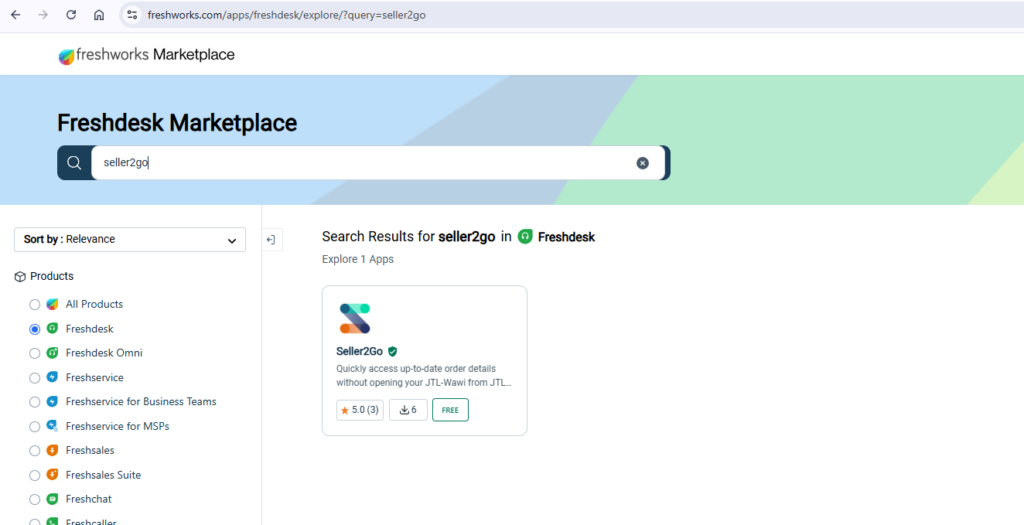Select All Products radio button
The height and width of the screenshot is (525, 1024).
pyautogui.click(x=35, y=305)
